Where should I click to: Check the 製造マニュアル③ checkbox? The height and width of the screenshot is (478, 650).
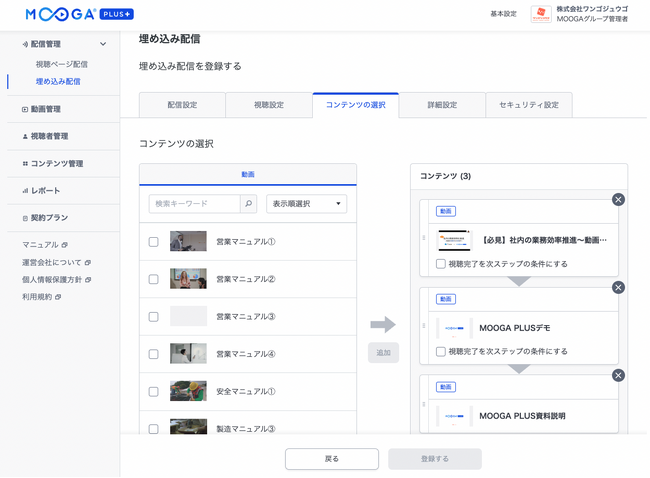153,429
